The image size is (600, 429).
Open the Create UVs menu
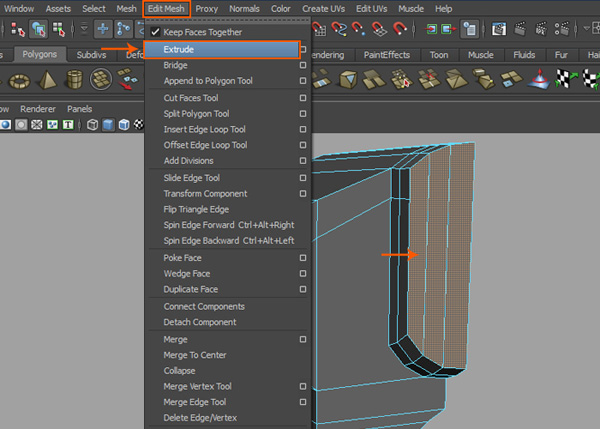coord(323,9)
